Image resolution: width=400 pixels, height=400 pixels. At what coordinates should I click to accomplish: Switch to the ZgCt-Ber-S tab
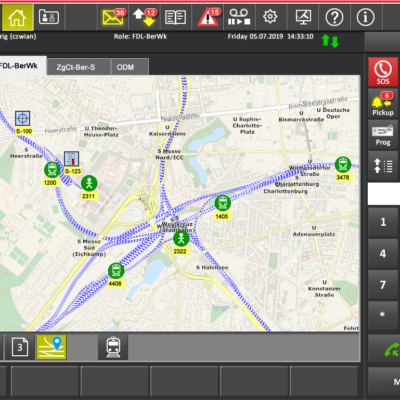tap(76, 67)
